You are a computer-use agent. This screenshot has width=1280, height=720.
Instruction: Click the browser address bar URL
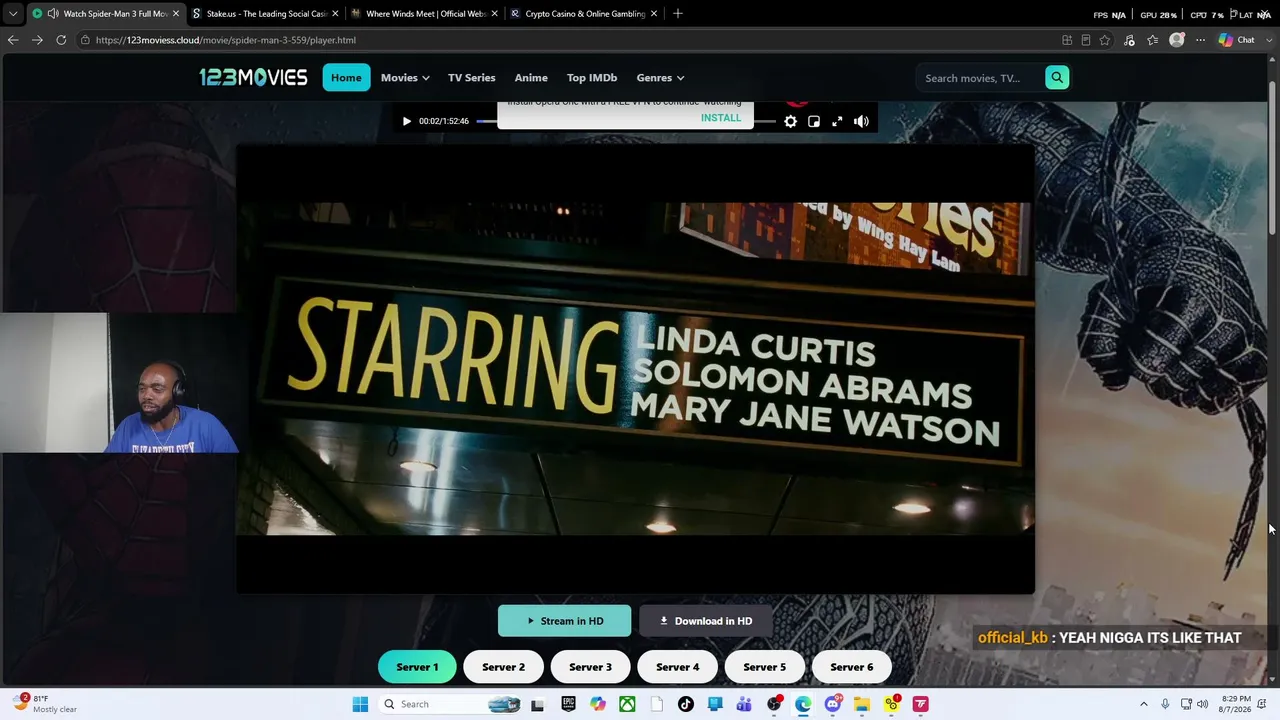coord(226,40)
